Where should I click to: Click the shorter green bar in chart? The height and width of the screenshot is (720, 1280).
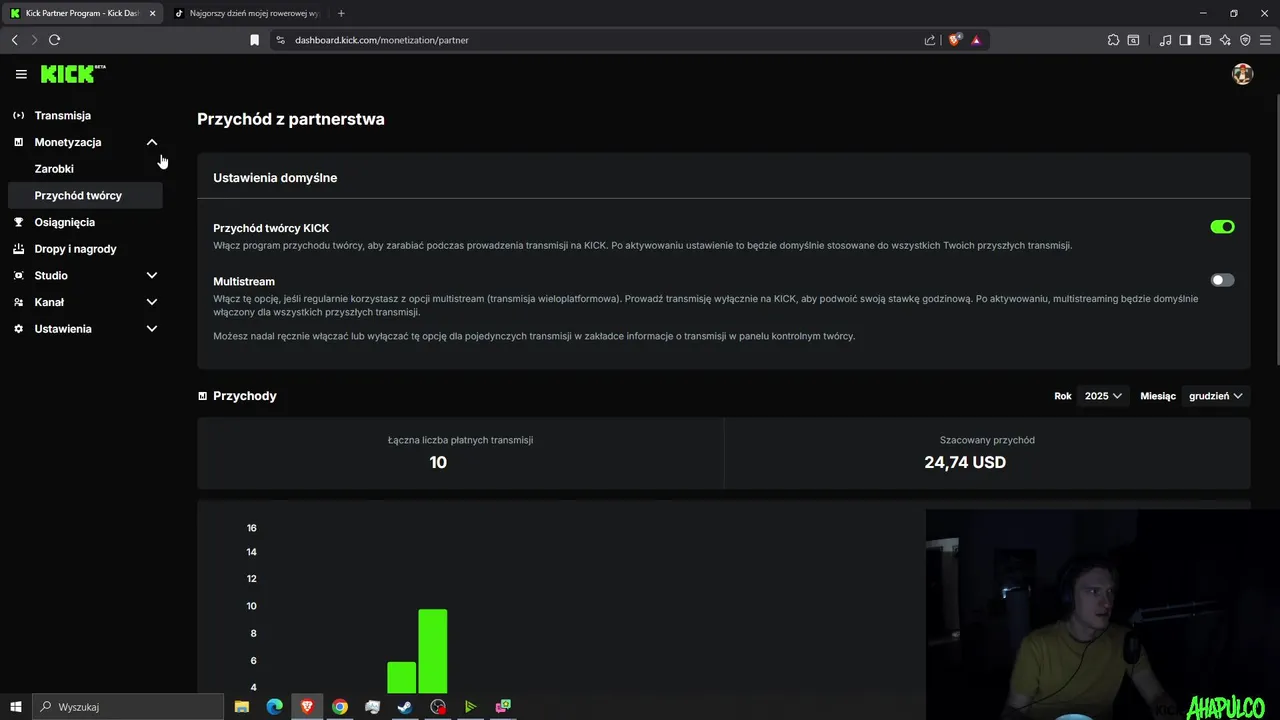point(402,678)
